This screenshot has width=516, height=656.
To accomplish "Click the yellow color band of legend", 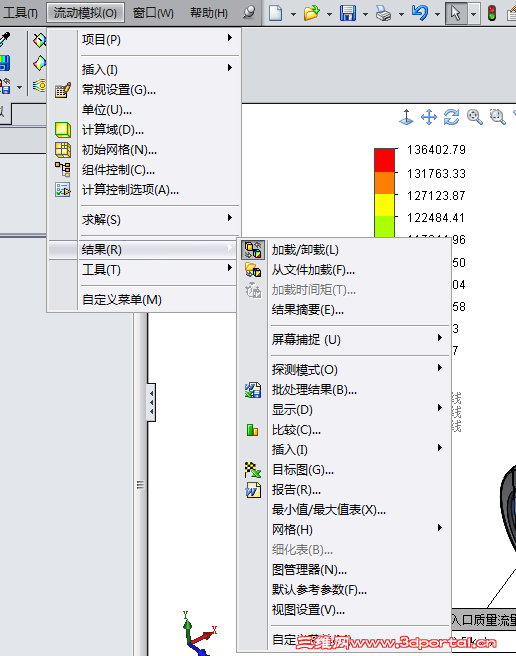I will click(384, 205).
